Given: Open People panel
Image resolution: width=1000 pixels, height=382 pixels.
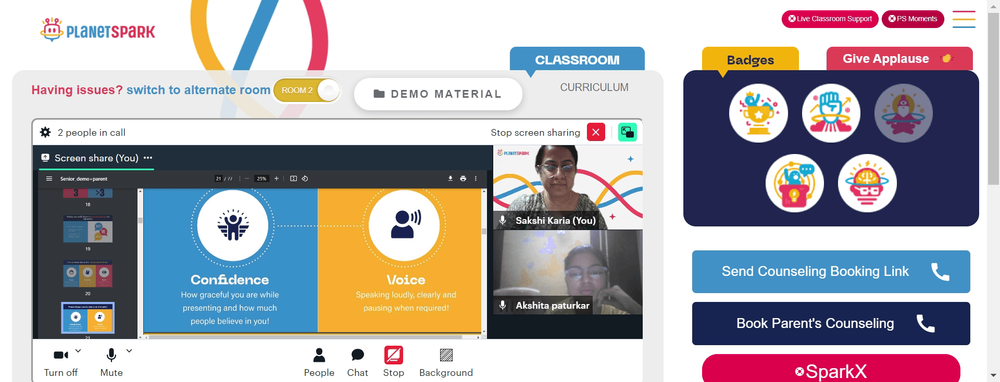Looking at the screenshot, I should 319,362.
